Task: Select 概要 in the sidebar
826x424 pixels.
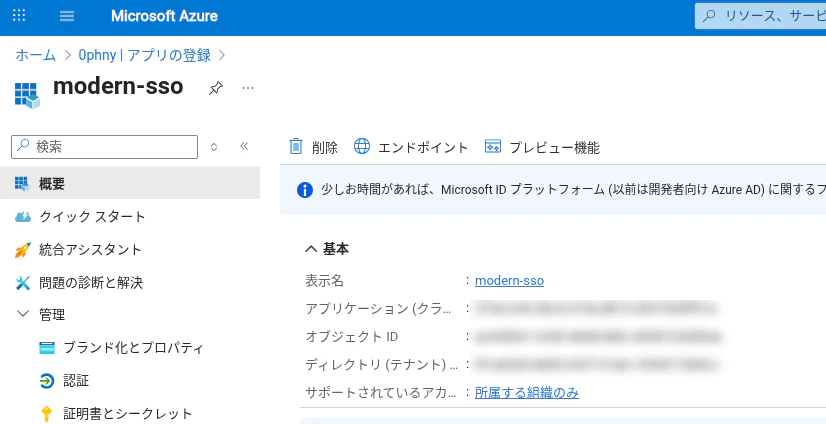Action: tap(130, 183)
